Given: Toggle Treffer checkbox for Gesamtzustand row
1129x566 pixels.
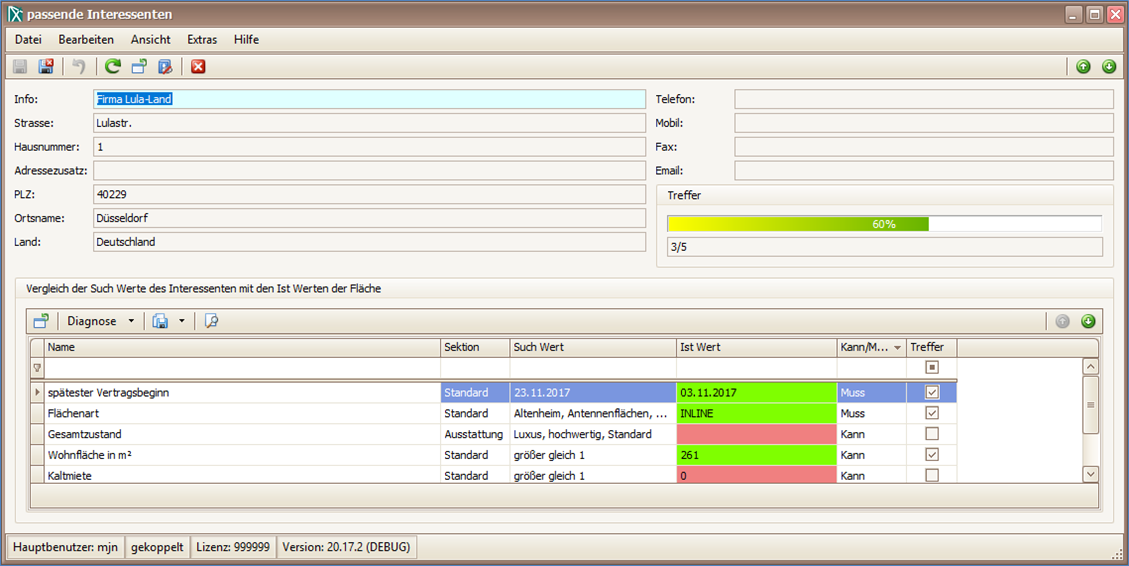Looking at the screenshot, I should pyautogui.click(x=932, y=434).
